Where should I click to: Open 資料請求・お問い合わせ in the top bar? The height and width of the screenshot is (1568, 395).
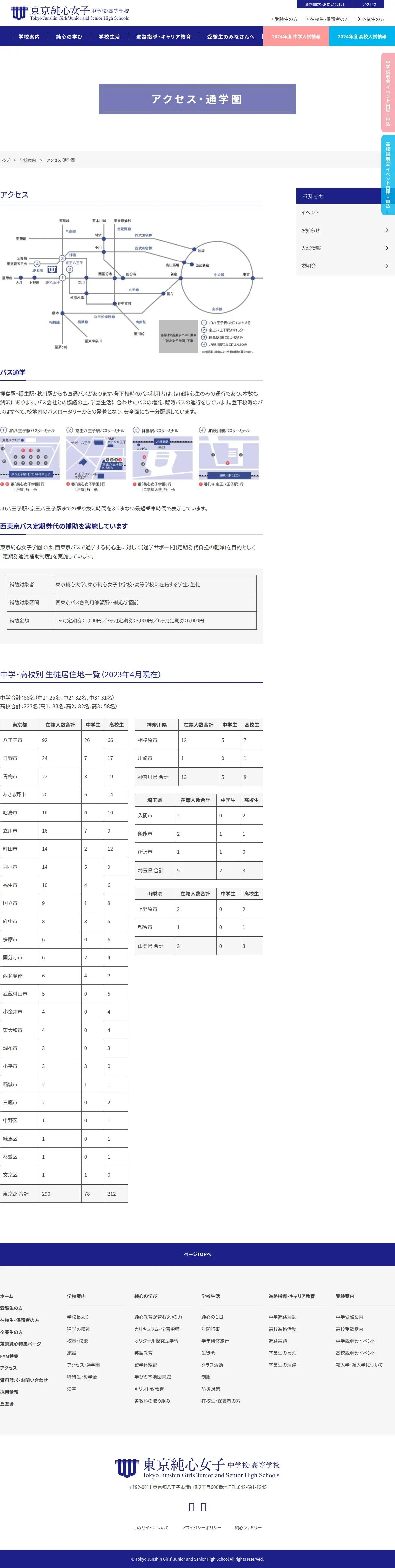pyautogui.click(x=325, y=4)
